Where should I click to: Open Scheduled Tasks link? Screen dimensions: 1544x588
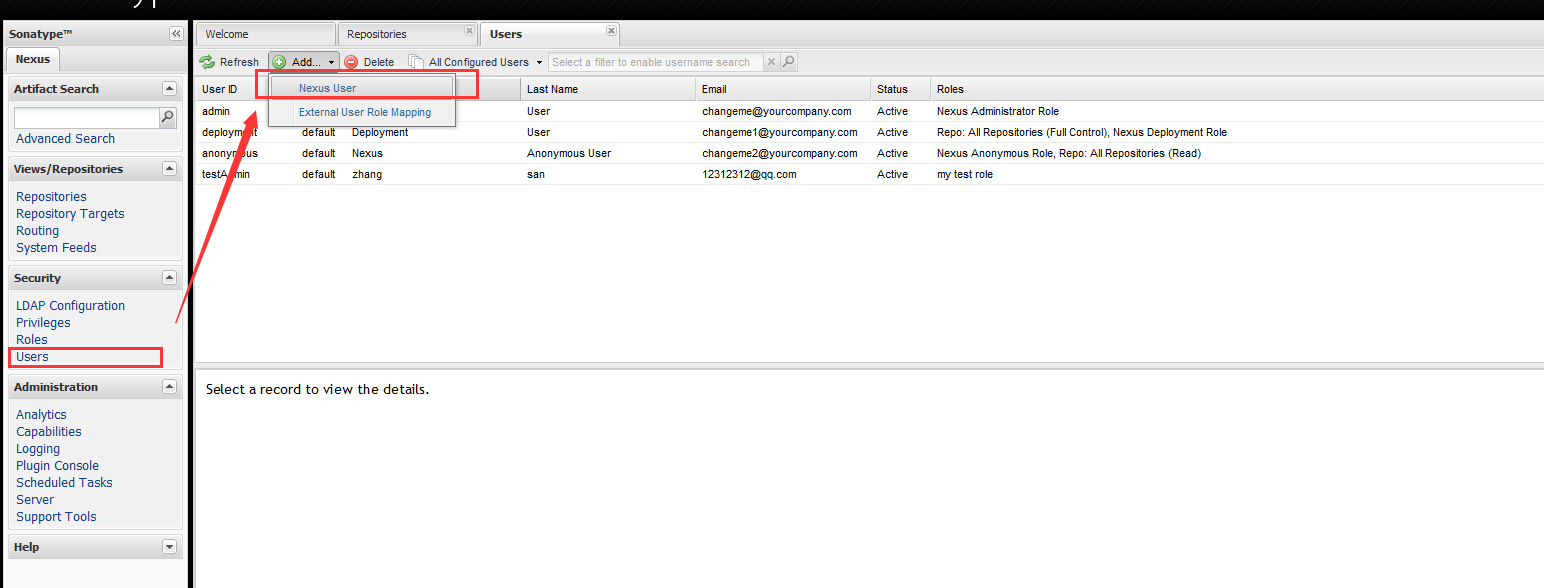click(x=64, y=483)
